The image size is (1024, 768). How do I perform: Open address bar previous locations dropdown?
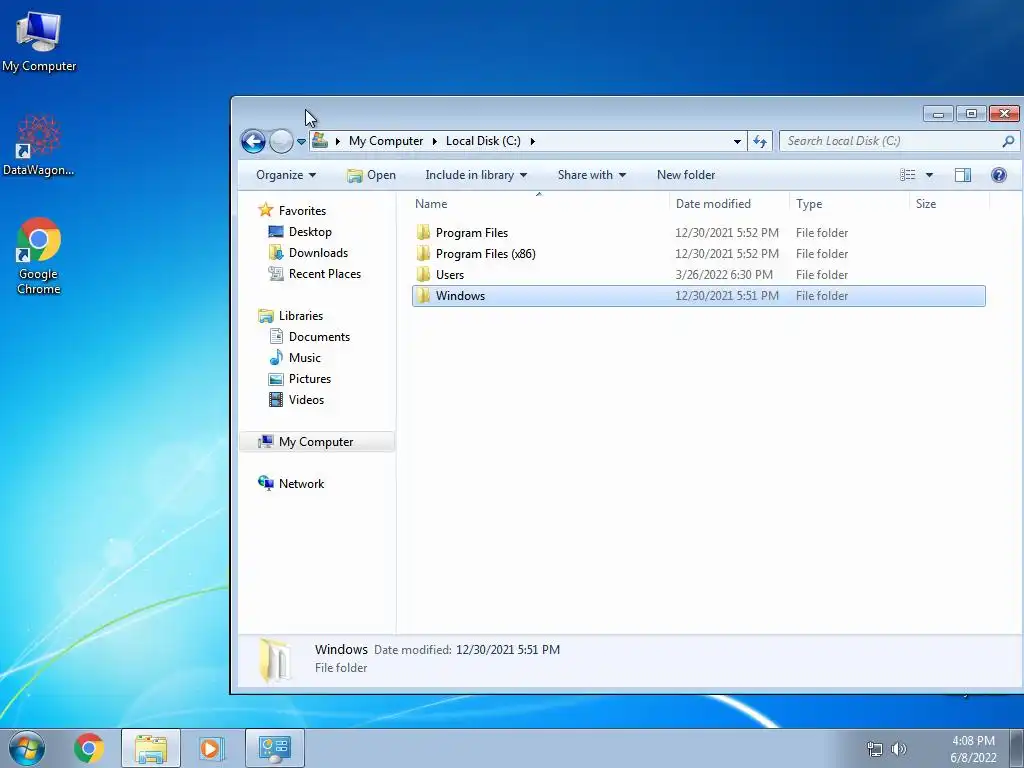pos(737,141)
